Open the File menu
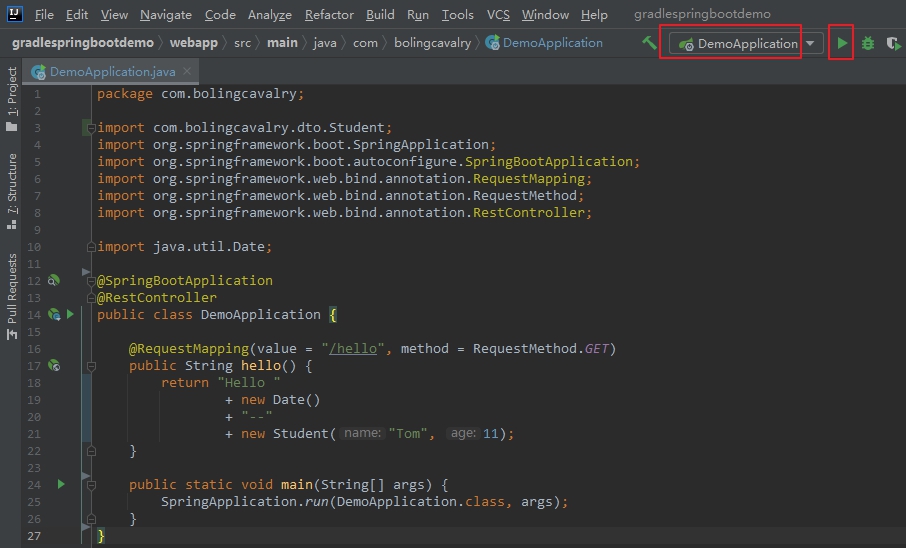 click(44, 14)
